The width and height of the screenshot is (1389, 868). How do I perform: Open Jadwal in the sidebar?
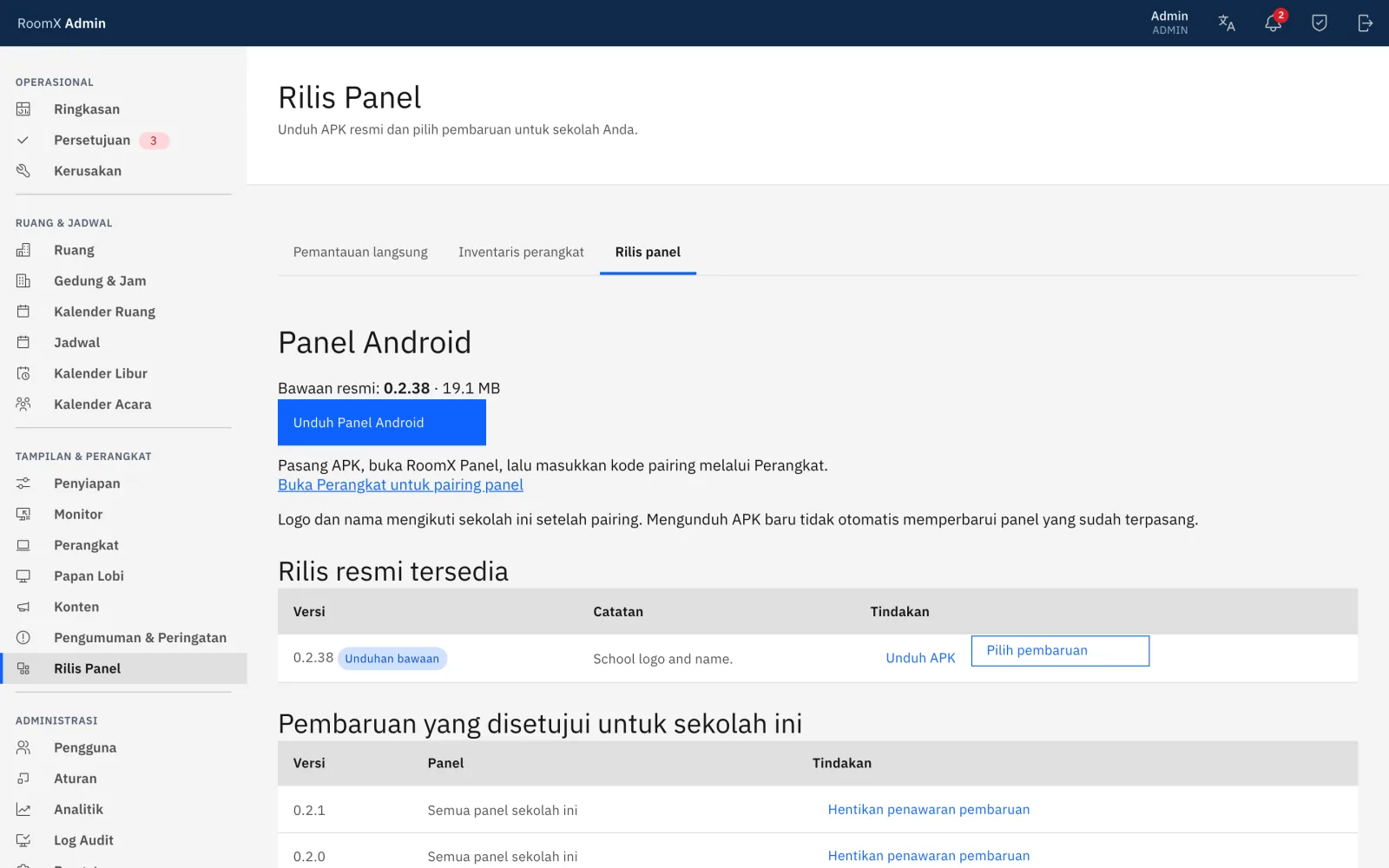tap(123, 343)
